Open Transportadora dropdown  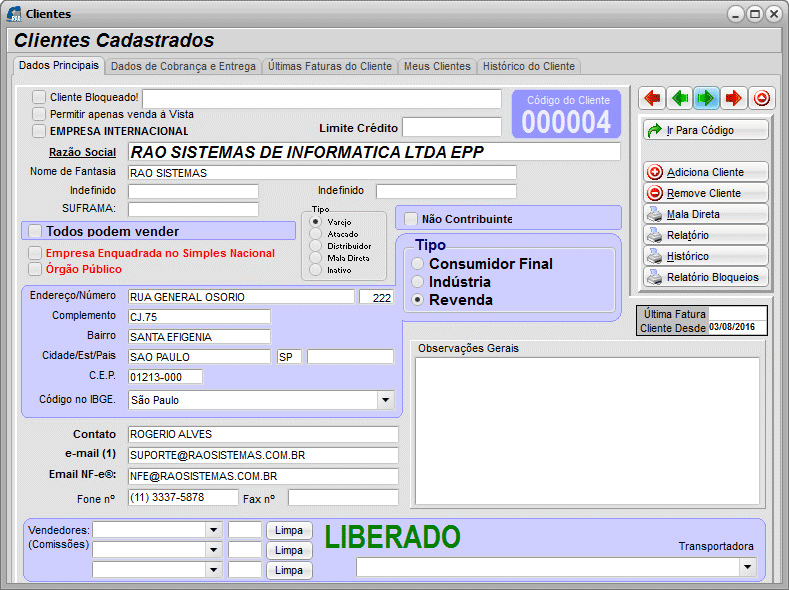748,567
